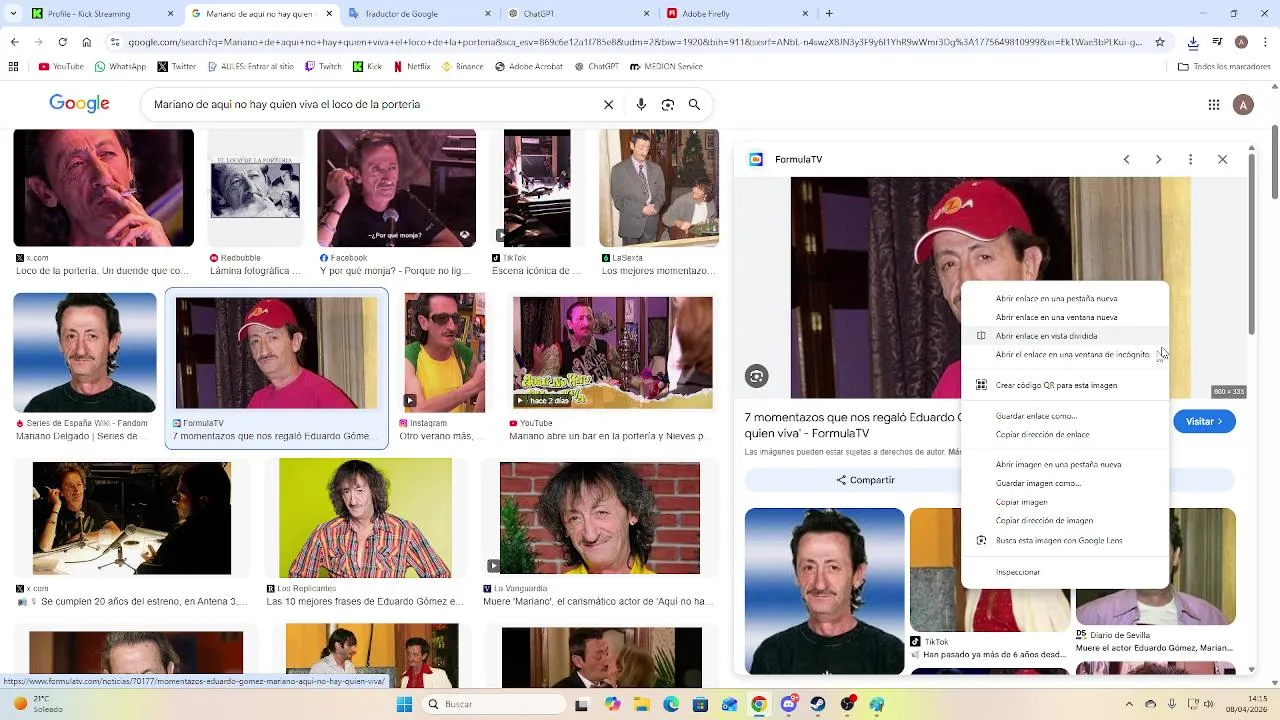This screenshot has width=1280, height=720.
Task: Go to the browser home icon
Action: coord(87,42)
